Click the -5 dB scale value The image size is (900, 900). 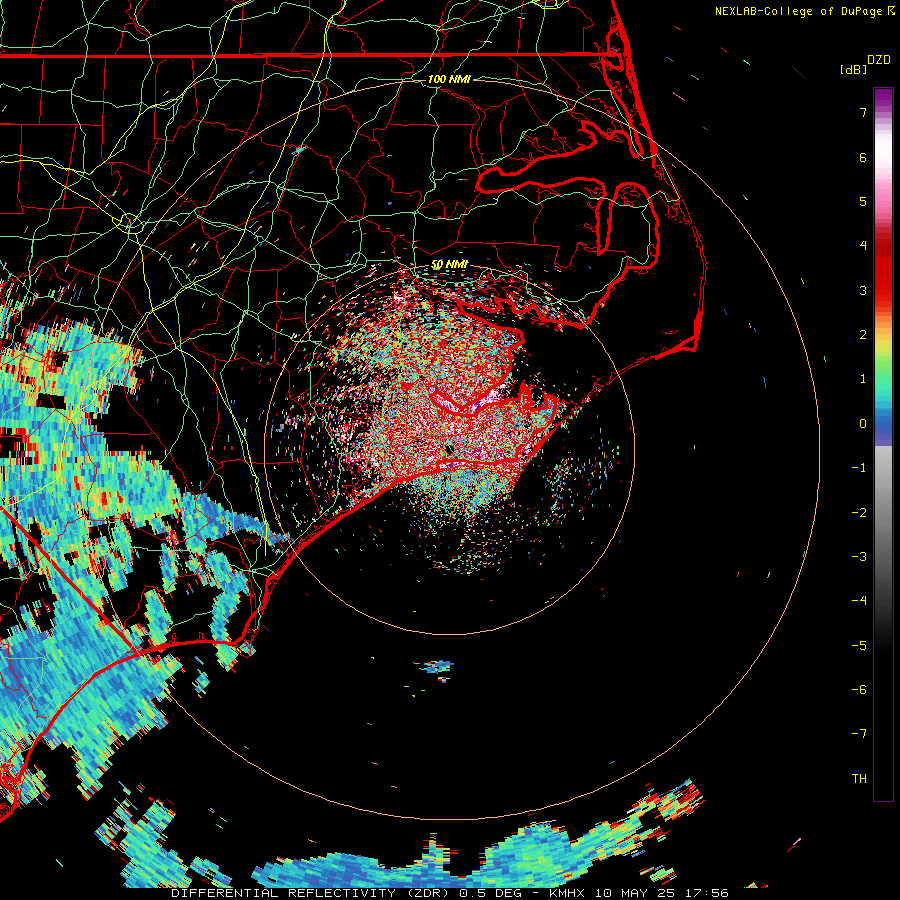(x=859, y=646)
